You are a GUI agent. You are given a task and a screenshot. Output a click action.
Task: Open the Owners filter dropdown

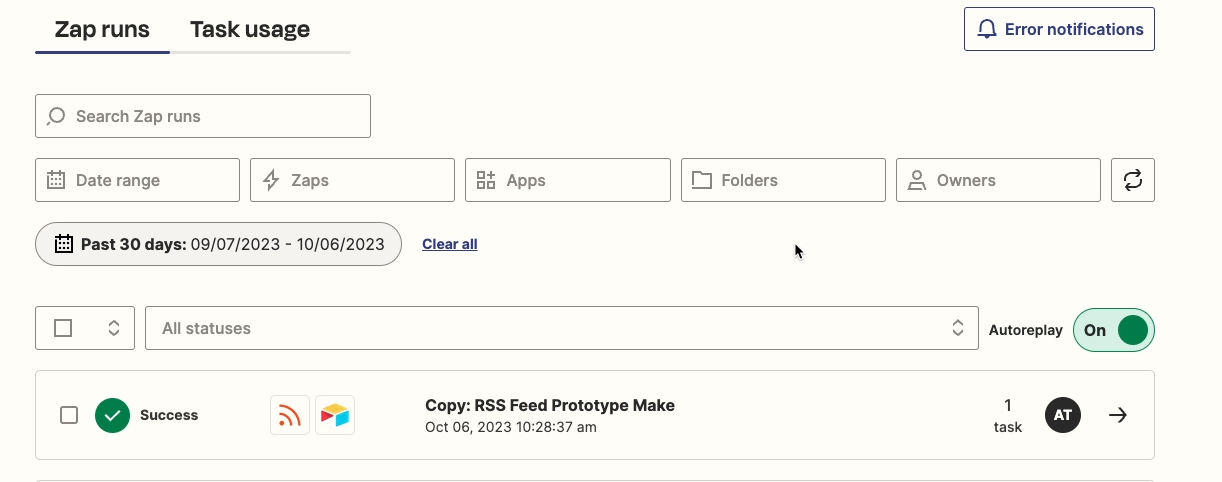(998, 180)
